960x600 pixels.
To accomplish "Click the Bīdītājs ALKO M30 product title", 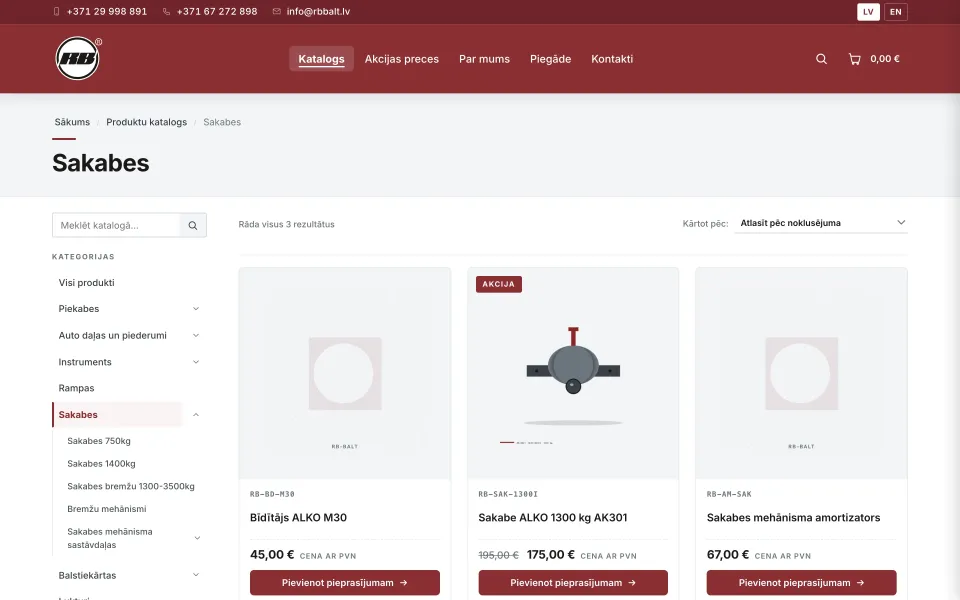I will [298, 517].
